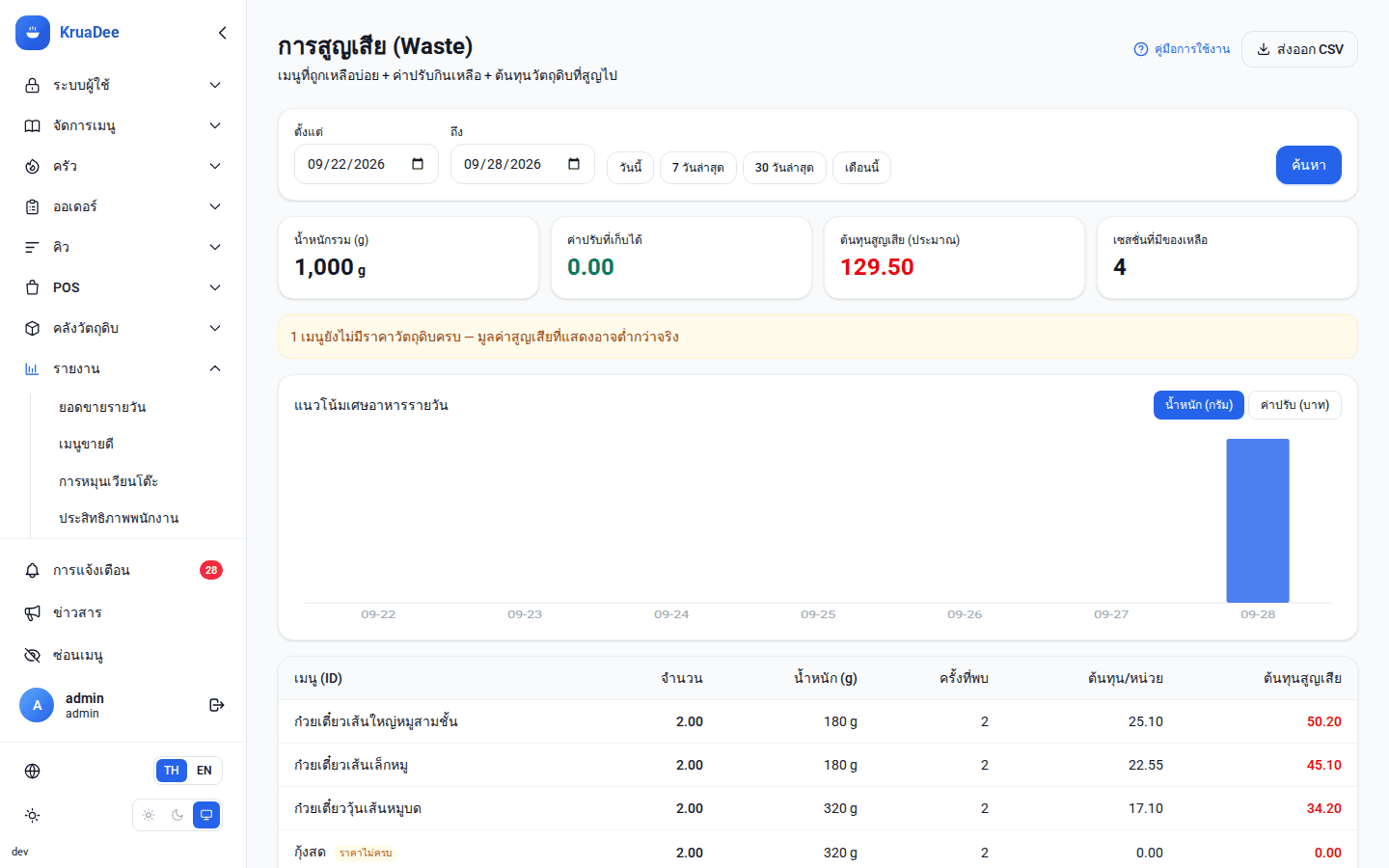Select the system theme monitor button
Viewport: 1389px width, 868px height.
coord(206,815)
